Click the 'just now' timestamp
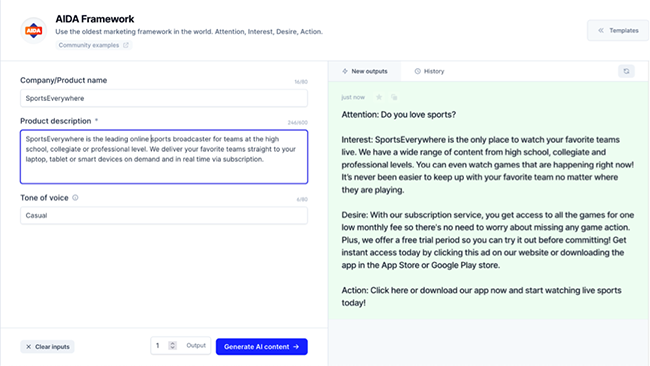This screenshot has width=650, height=366. tap(353, 97)
